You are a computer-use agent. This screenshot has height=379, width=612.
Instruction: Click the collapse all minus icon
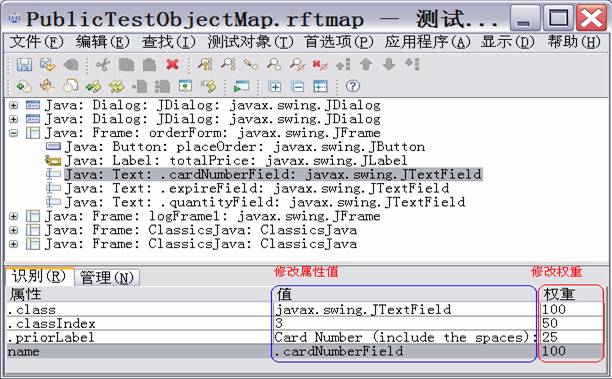[x=298, y=86]
